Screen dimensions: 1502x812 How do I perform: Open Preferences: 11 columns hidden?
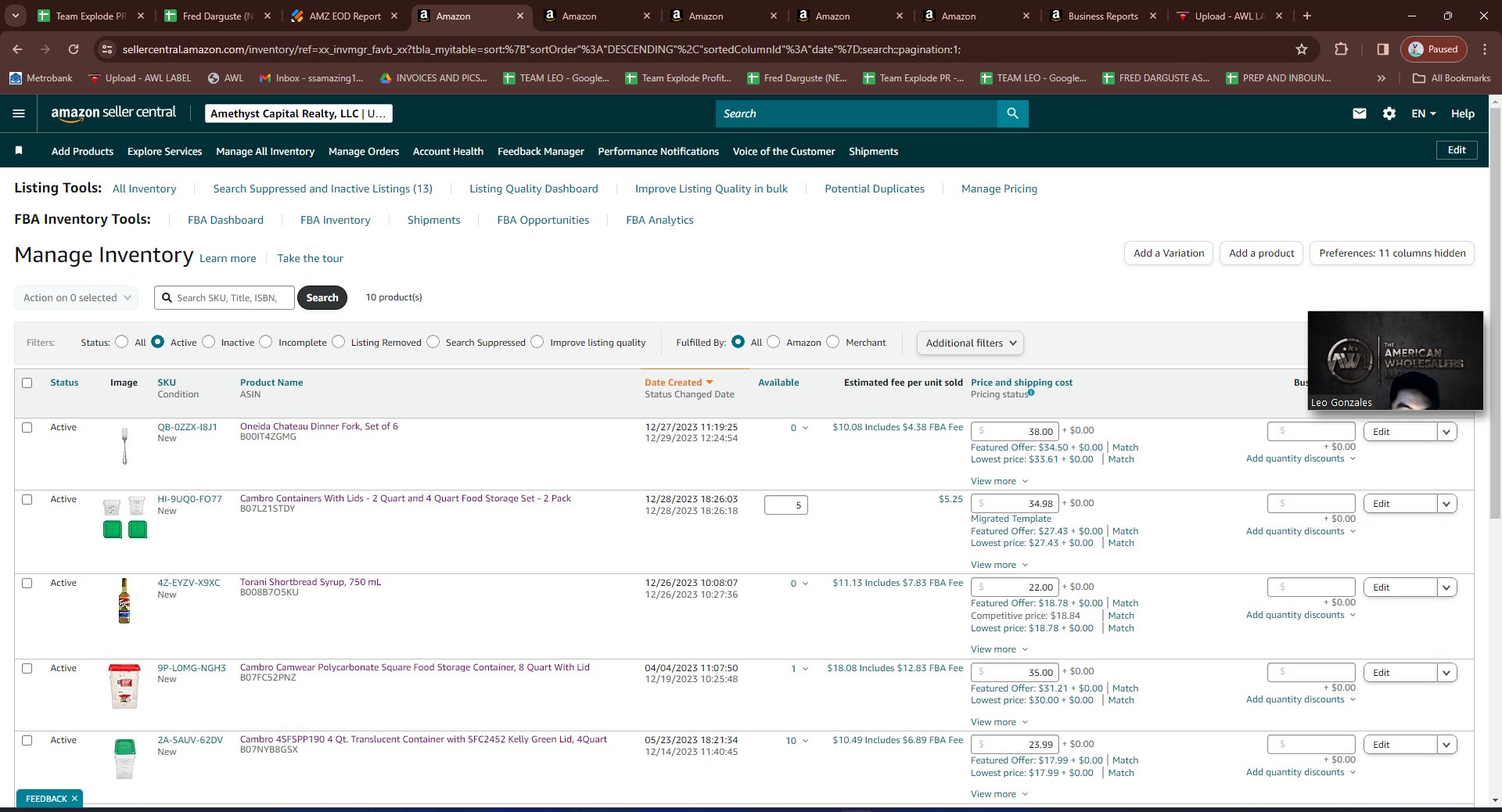[x=1392, y=253]
